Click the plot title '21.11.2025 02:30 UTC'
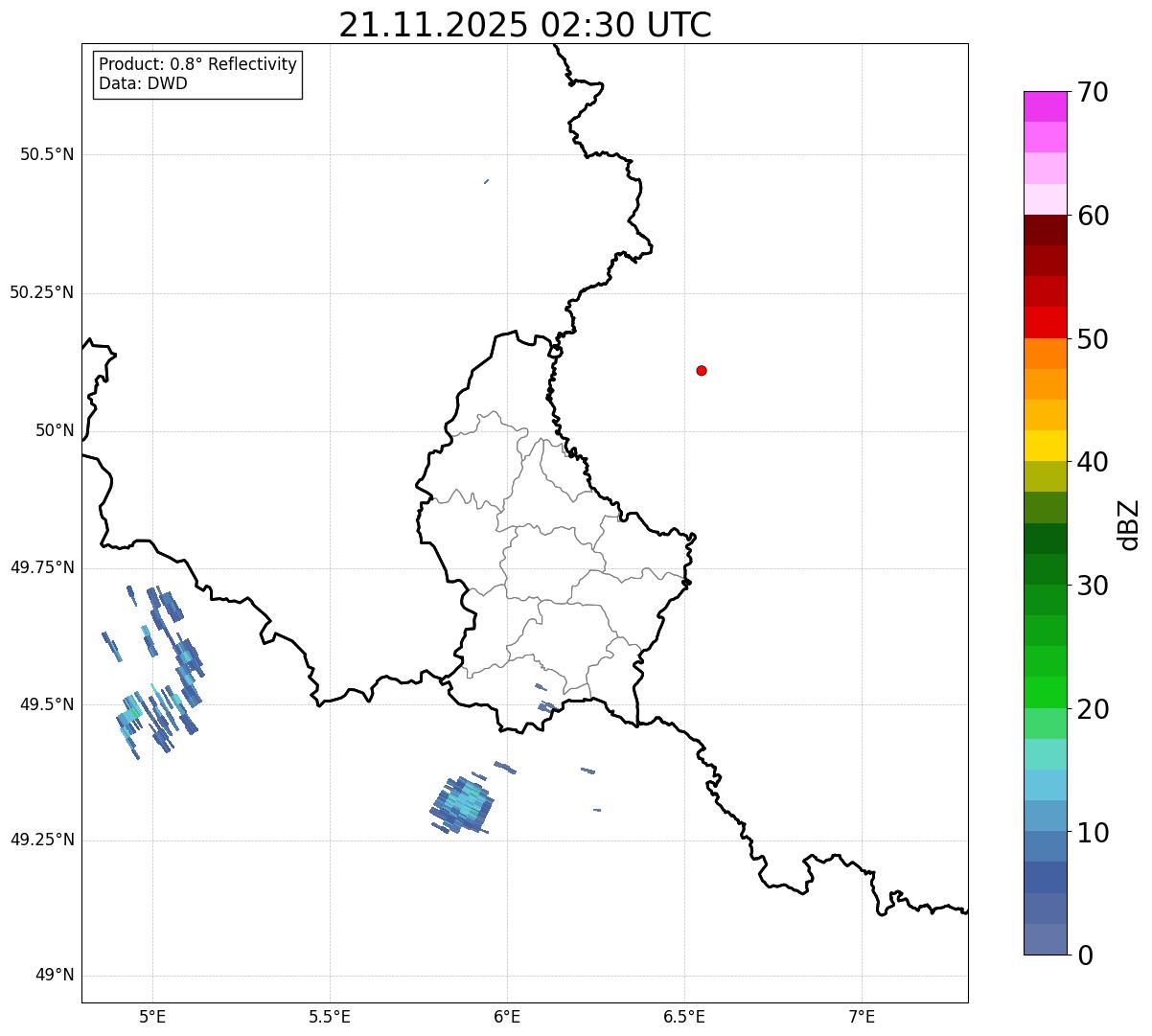Viewport: 1152px width, 1036px height. [525, 25]
